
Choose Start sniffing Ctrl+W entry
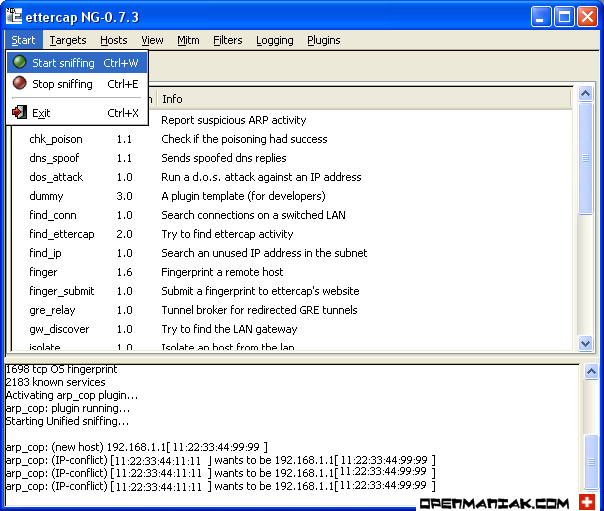point(77,62)
